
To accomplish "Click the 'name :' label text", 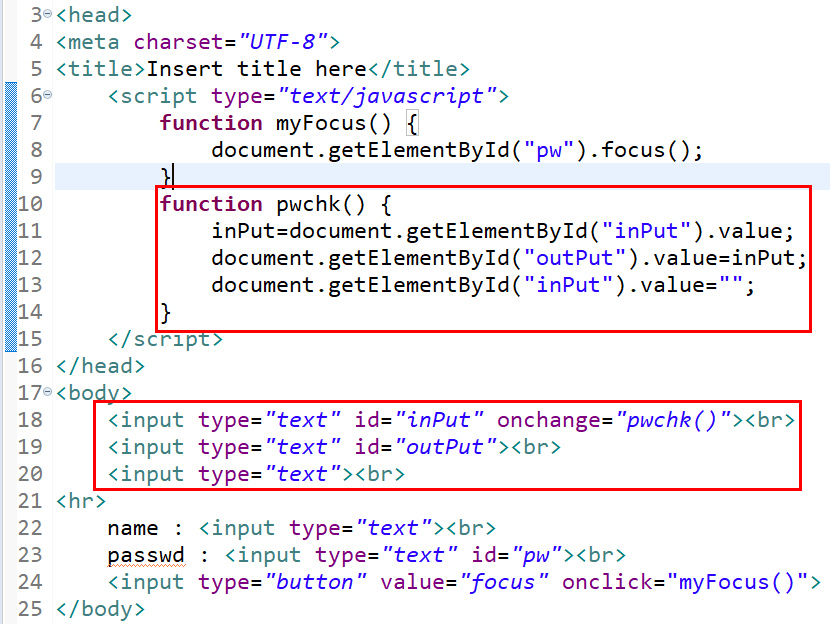I will tap(146, 528).
